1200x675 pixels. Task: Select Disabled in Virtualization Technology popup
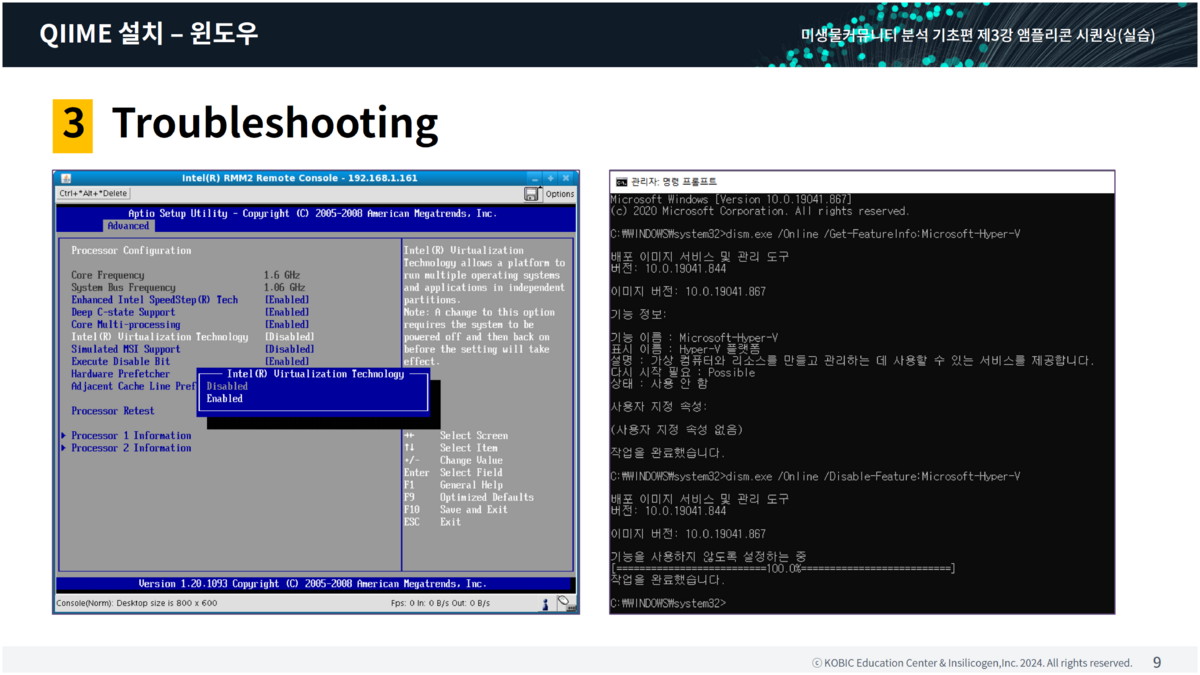click(227, 386)
